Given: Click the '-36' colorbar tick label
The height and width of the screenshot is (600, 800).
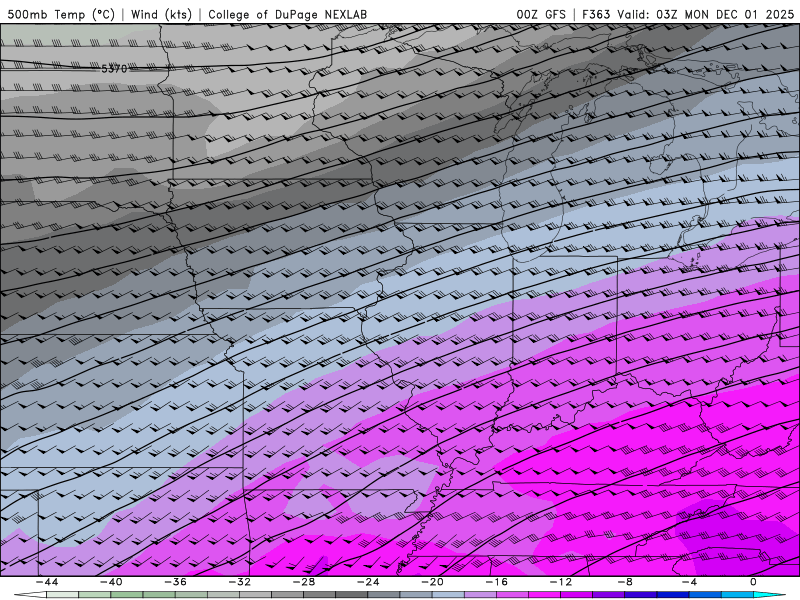Looking at the screenshot, I should point(175,582).
